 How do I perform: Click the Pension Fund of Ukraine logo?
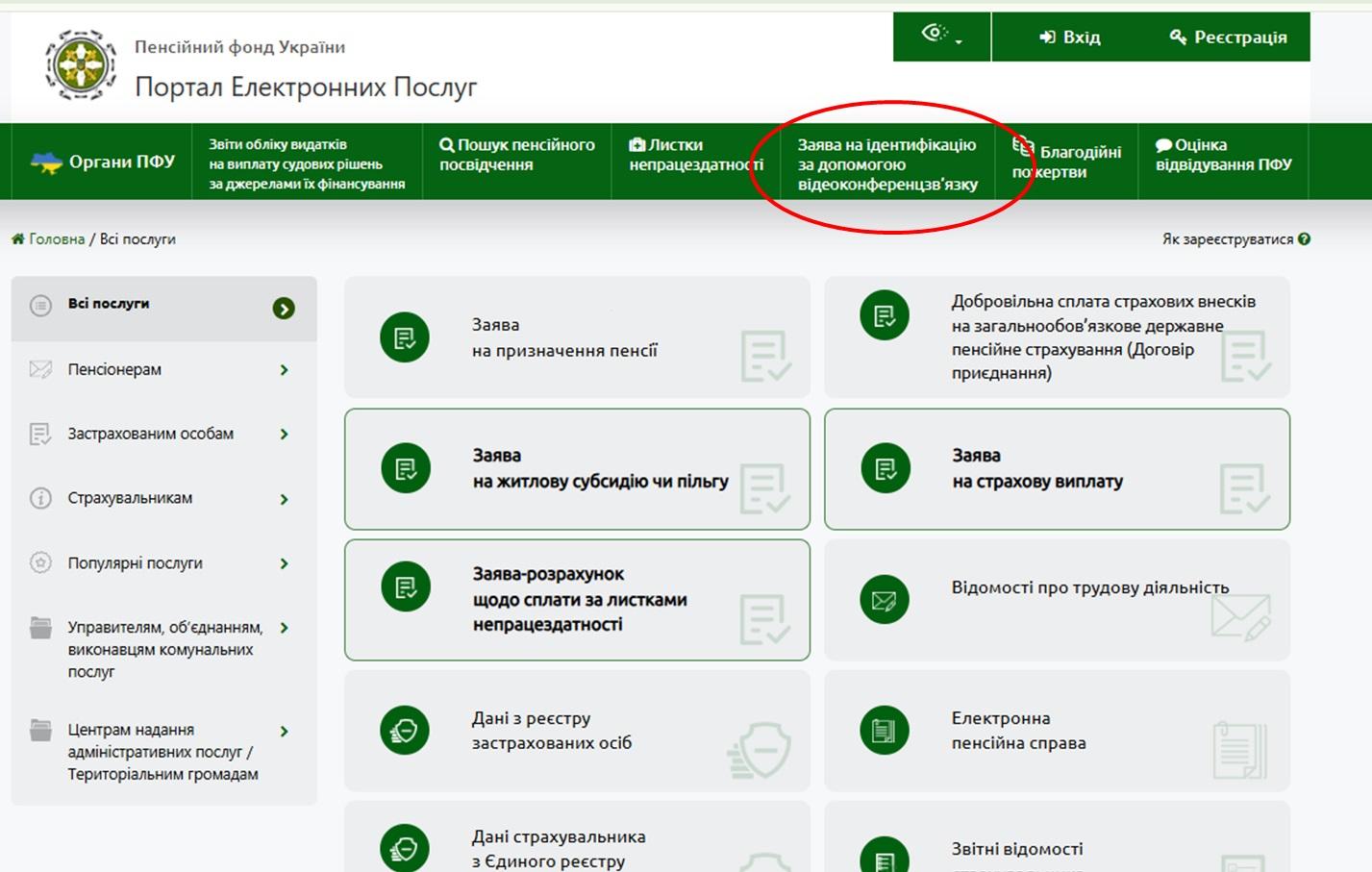coord(81,65)
